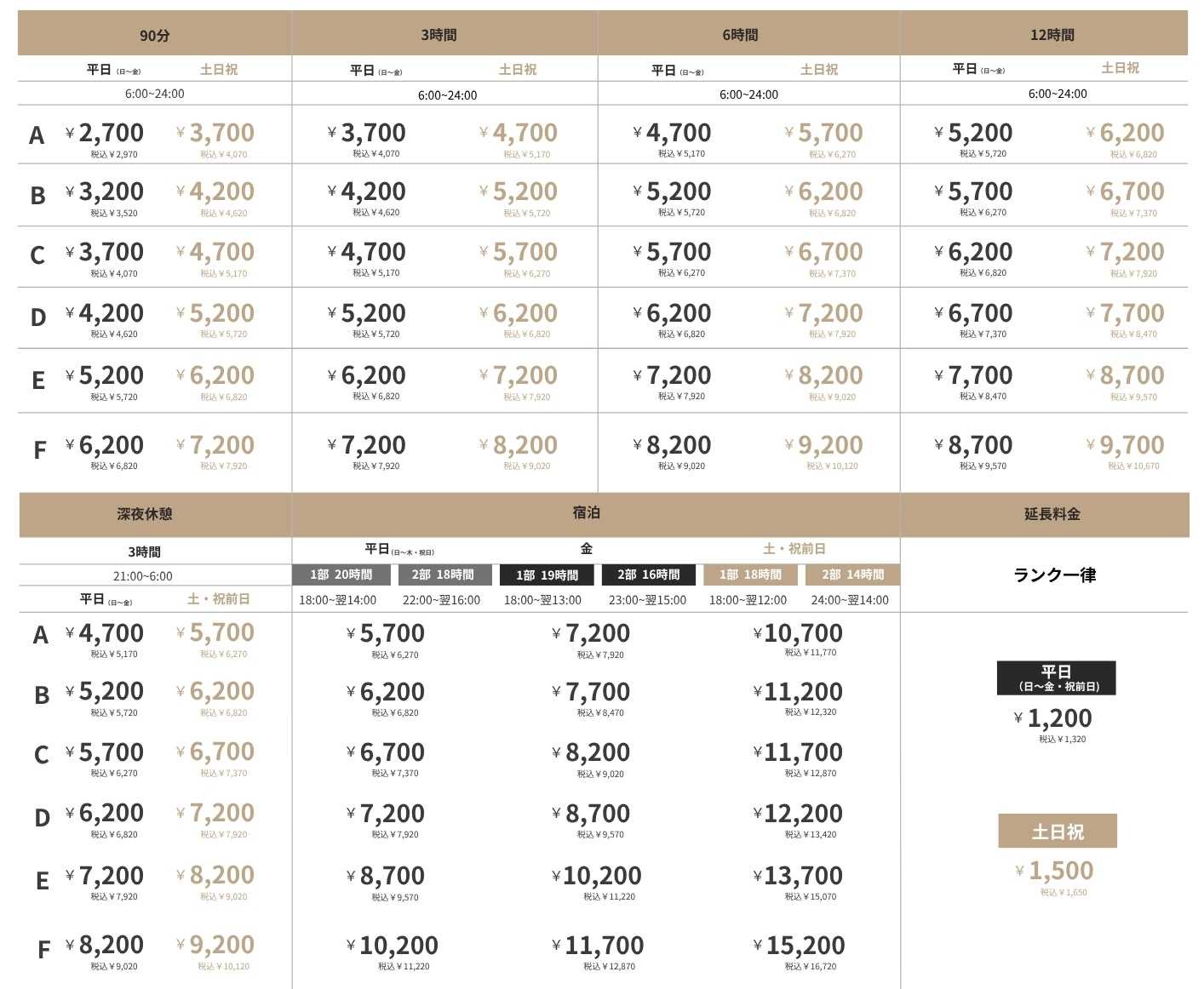Viewport: 1204px width, 989px height.
Task: Click the black 平日 extension fee badge
Action: pyautogui.click(x=1057, y=677)
